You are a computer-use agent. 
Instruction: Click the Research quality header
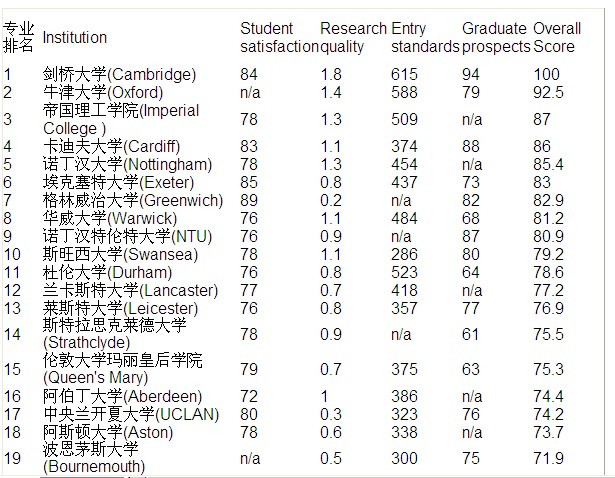(353, 38)
